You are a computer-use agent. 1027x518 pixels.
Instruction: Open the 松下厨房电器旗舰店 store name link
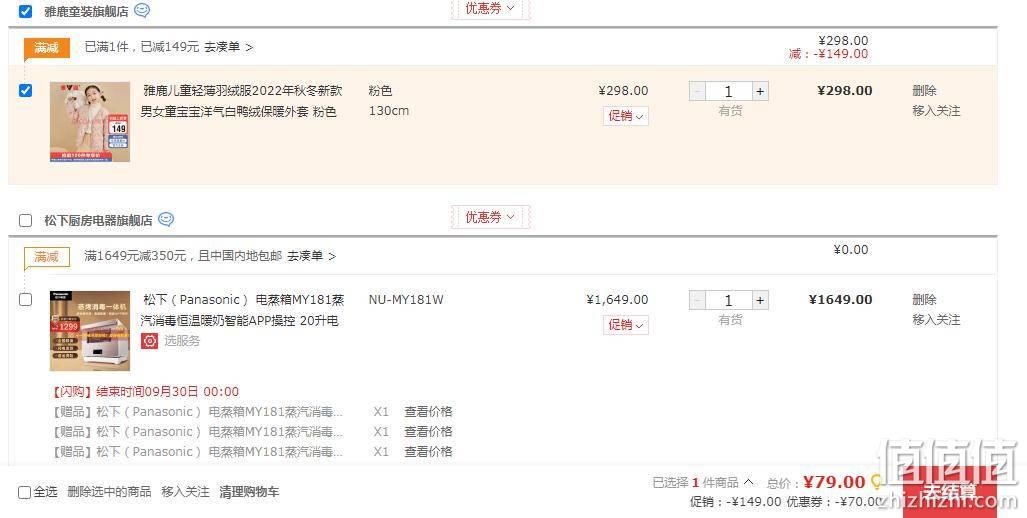[98, 221]
